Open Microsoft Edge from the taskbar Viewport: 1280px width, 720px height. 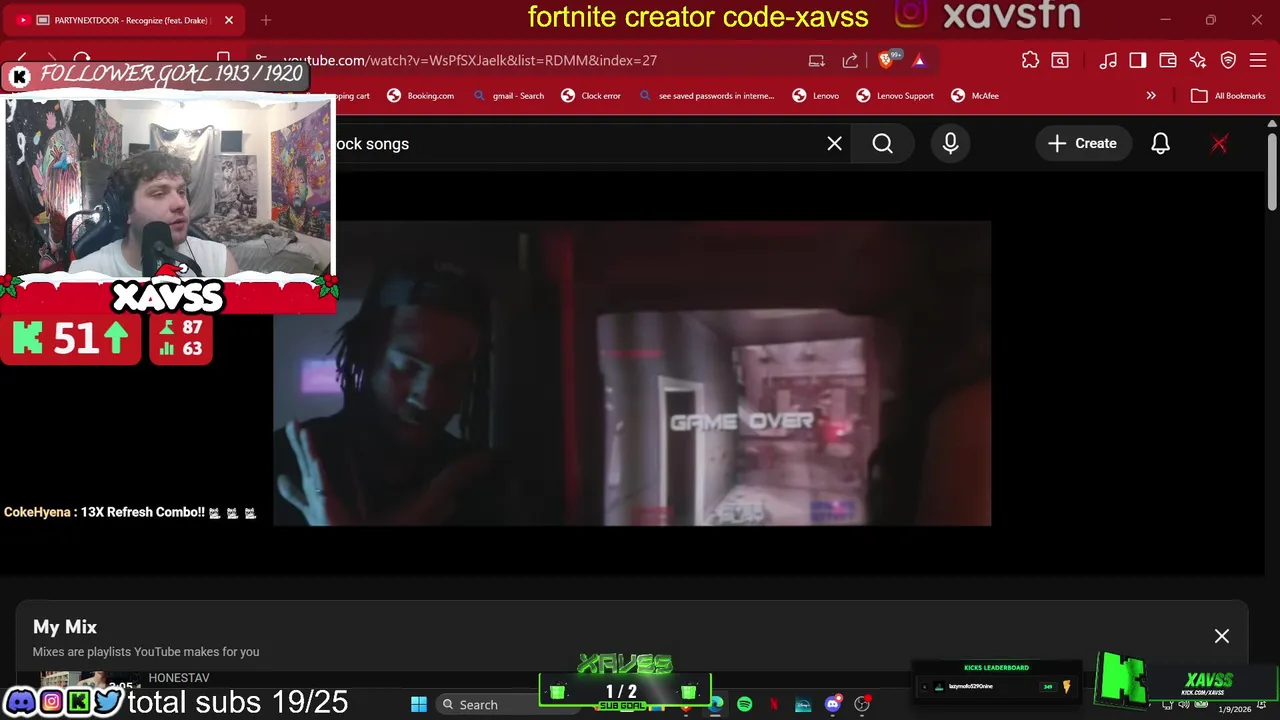point(715,704)
